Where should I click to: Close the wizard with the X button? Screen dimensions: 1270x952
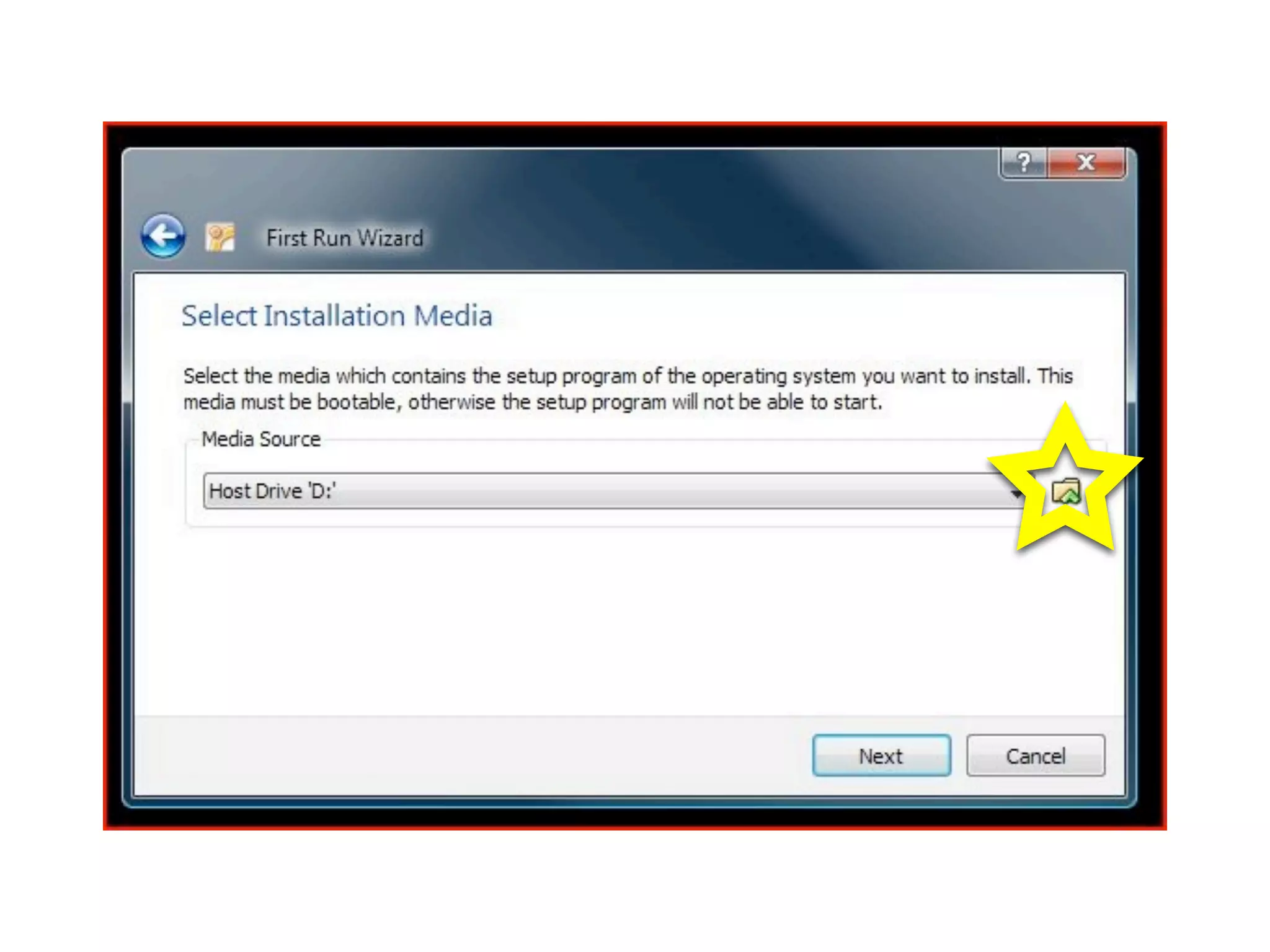(x=1086, y=163)
